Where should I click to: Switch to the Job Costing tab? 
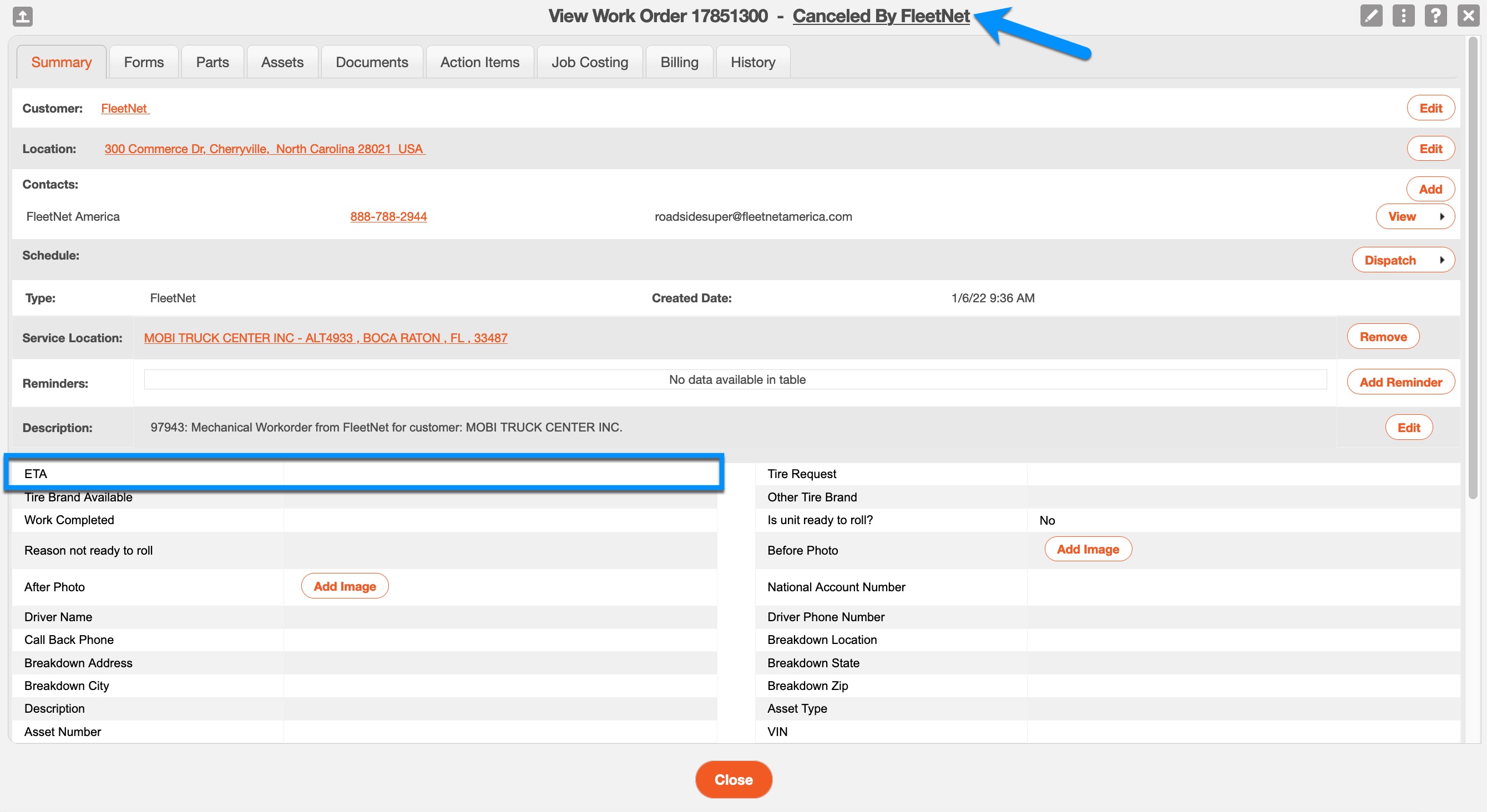(x=589, y=62)
